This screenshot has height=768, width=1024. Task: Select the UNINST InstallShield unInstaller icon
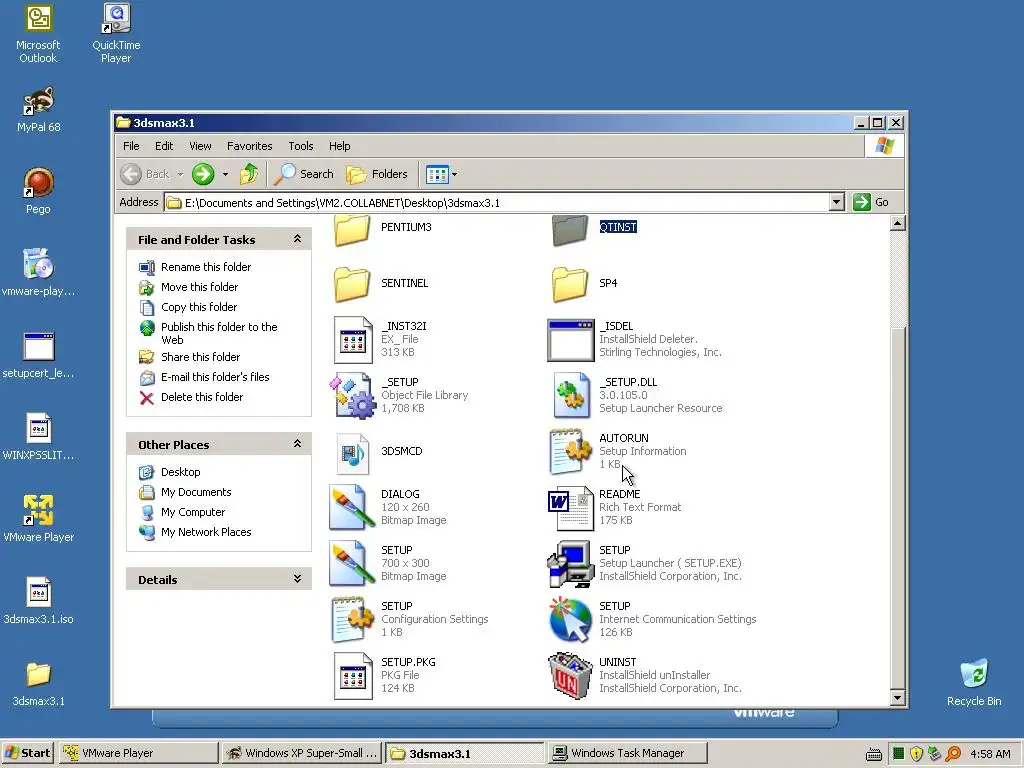[571, 675]
